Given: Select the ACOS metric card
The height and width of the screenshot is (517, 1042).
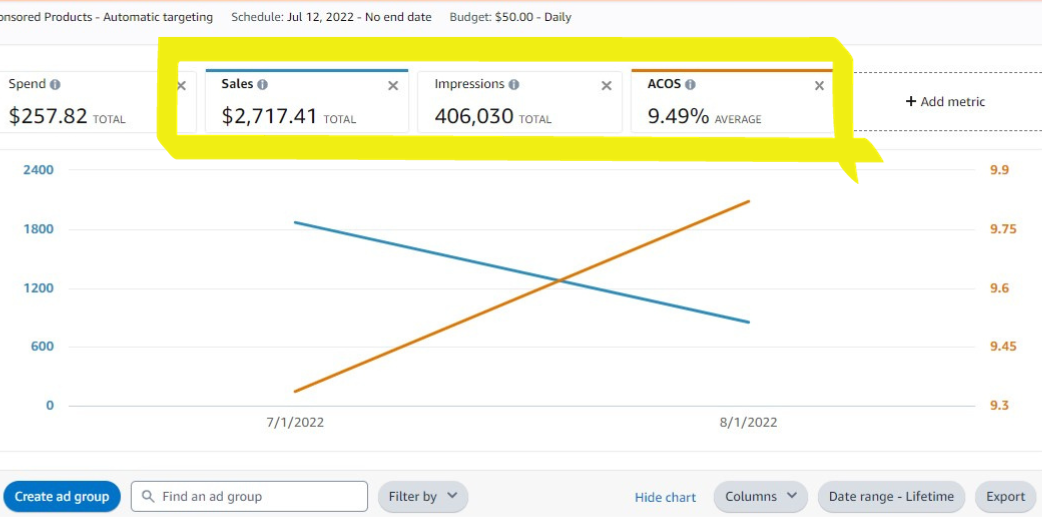Looking at the screenshot, I should point(720,110).
